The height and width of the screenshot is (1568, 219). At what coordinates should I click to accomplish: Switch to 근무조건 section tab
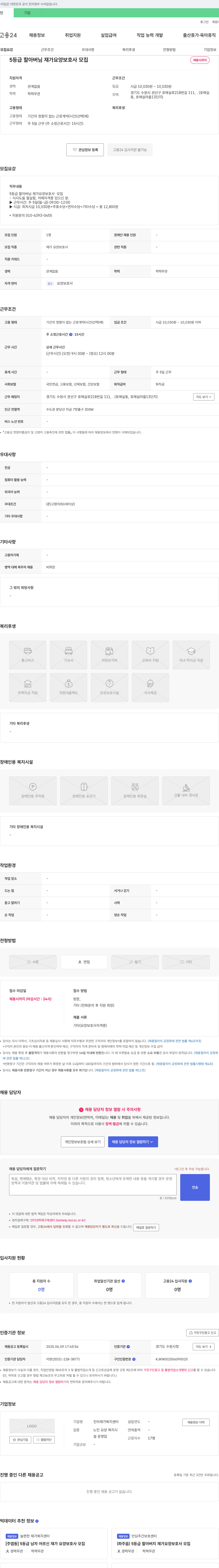(x=47, y=50)
